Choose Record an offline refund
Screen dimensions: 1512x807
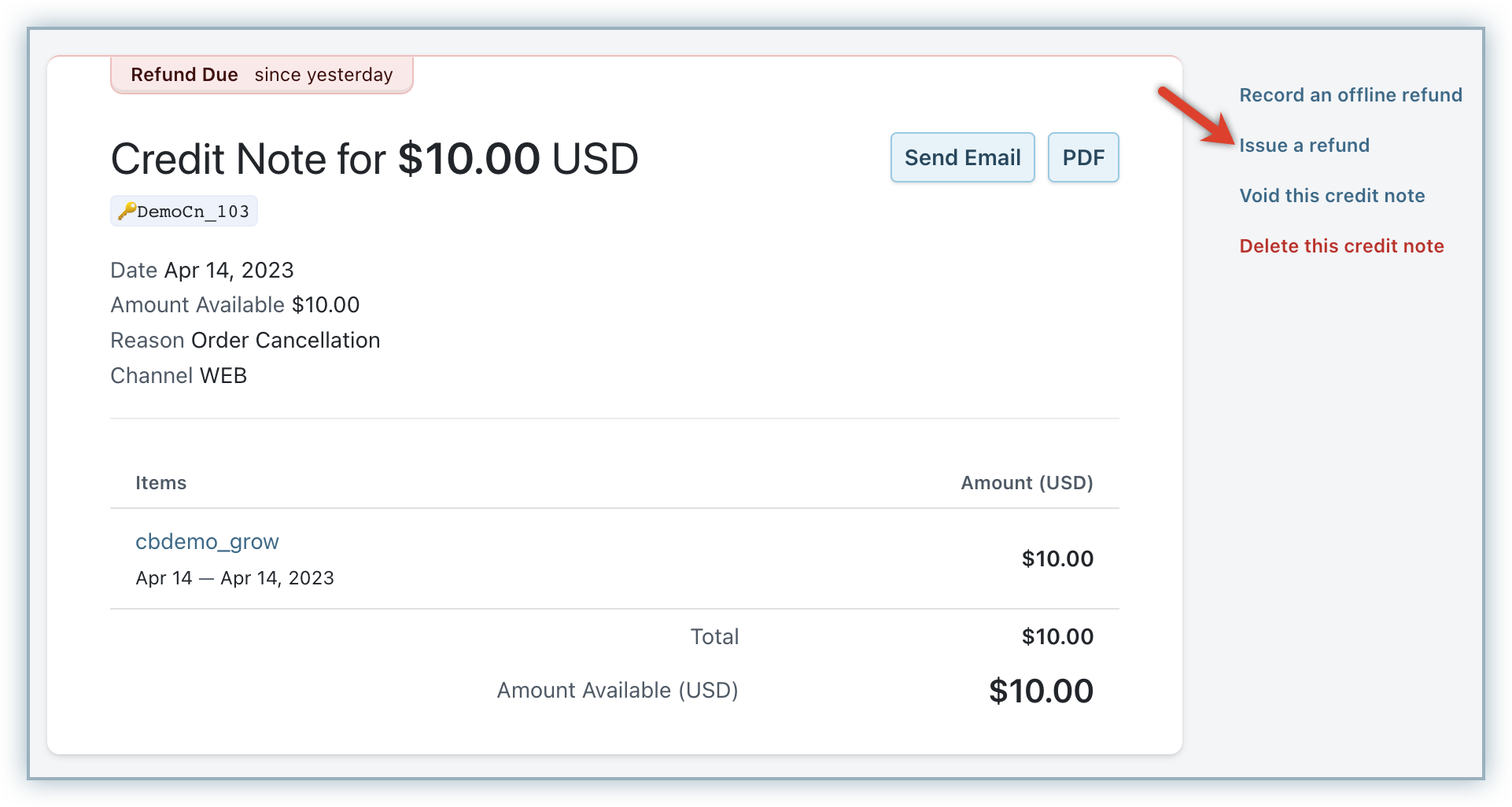[1350, 95]
